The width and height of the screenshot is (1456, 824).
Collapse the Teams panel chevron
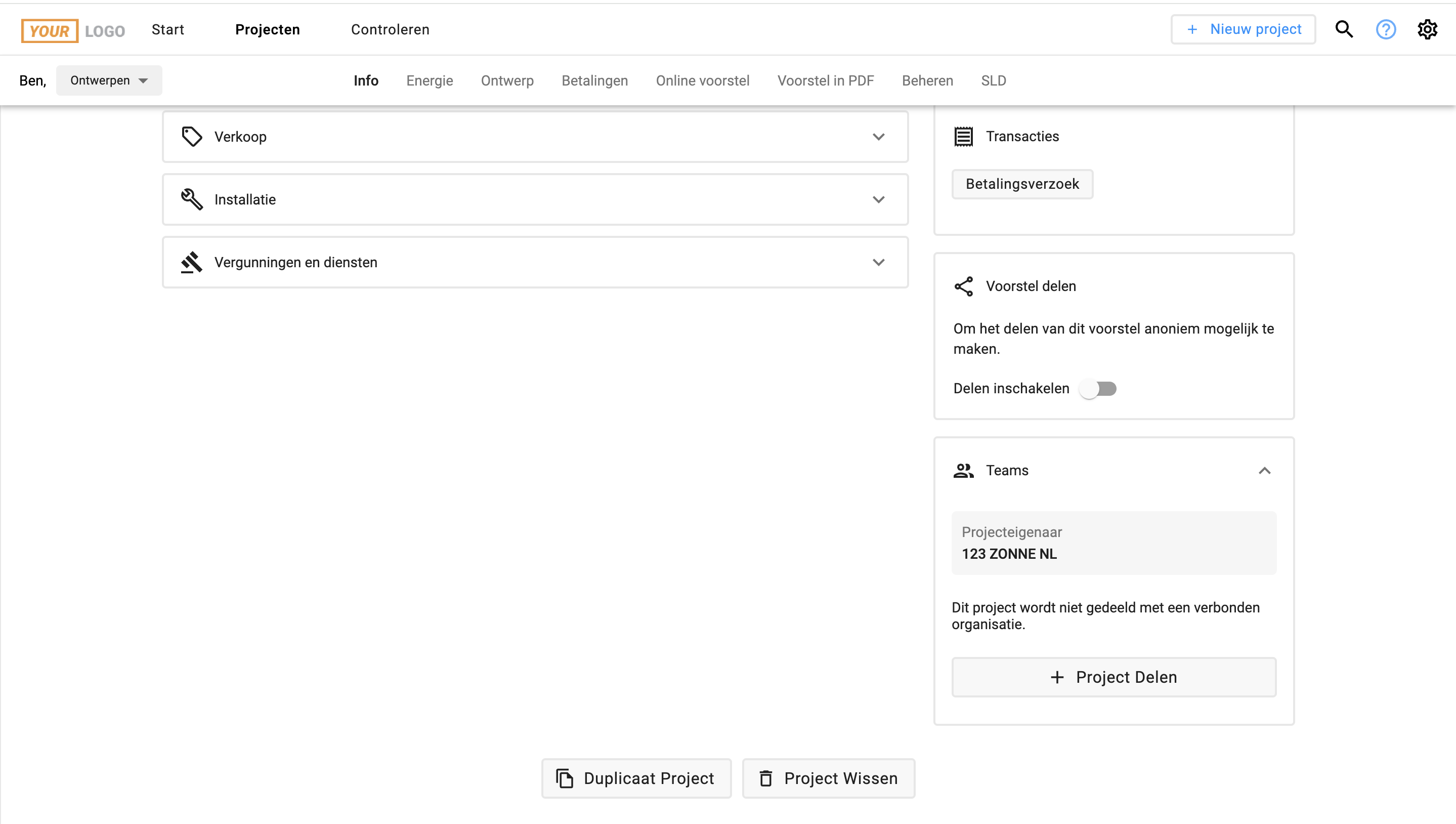[x=1265, y=471]
